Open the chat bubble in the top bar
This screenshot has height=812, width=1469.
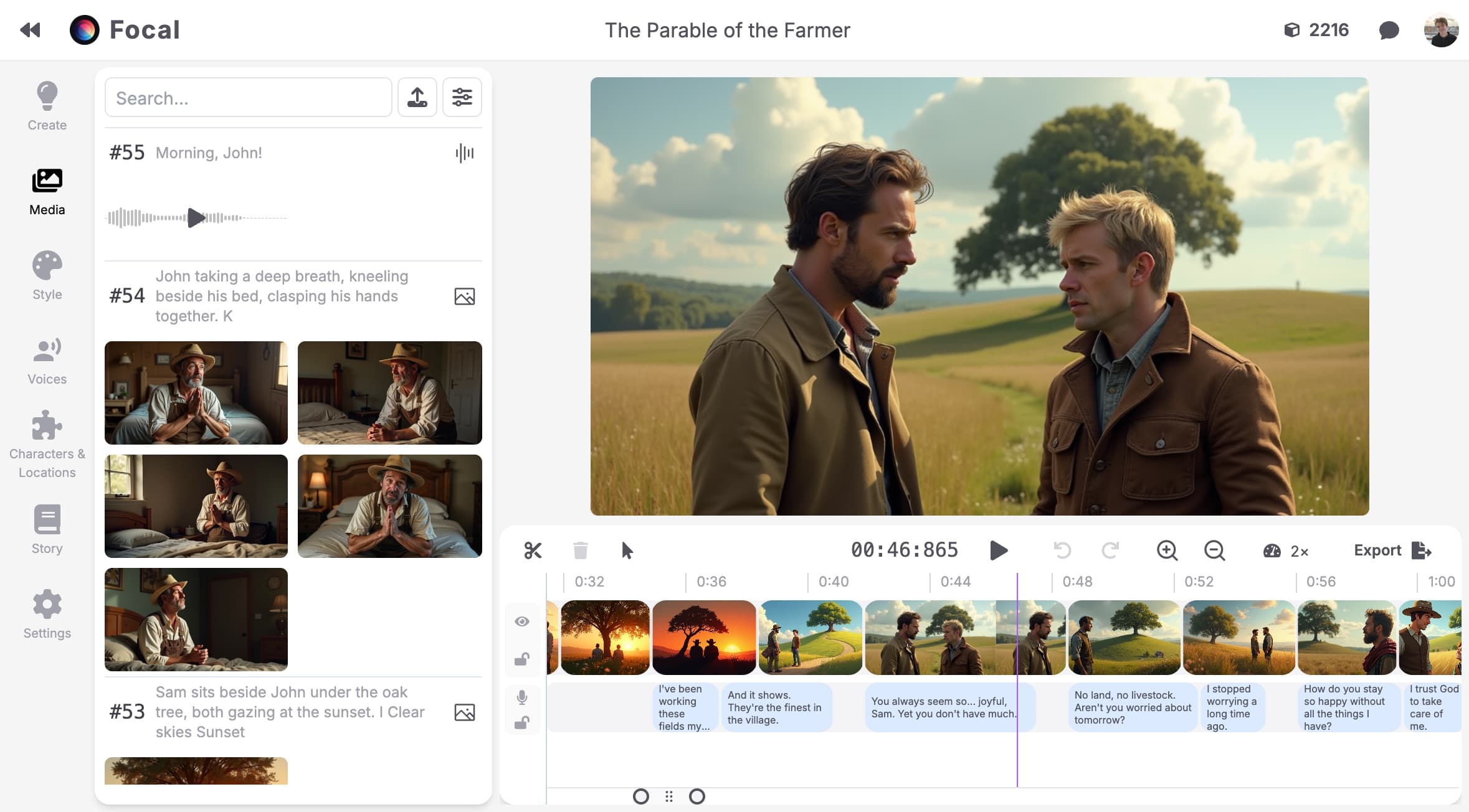click(x=1389, y=29)
